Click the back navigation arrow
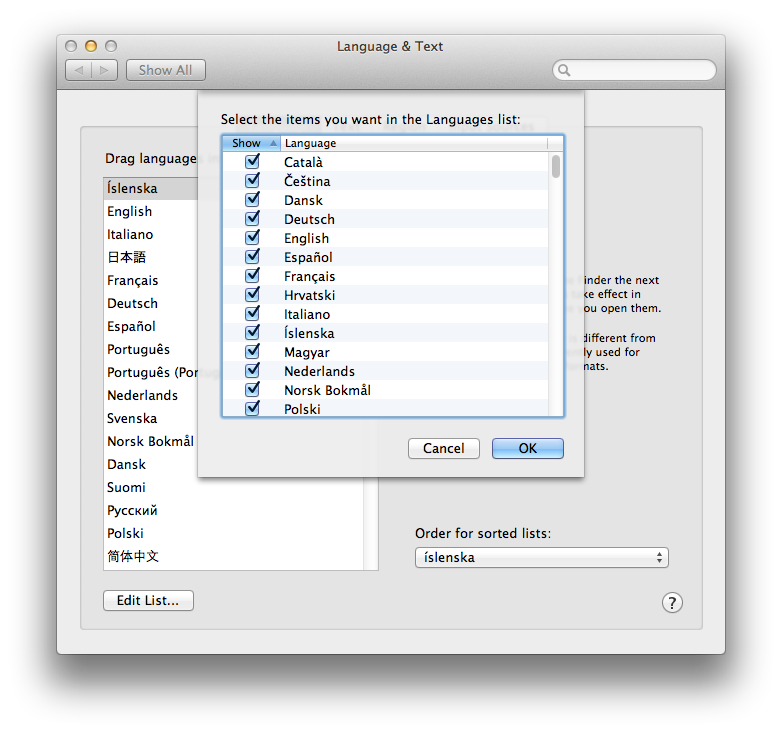The image size is (782, 733). tap(79, 70)
